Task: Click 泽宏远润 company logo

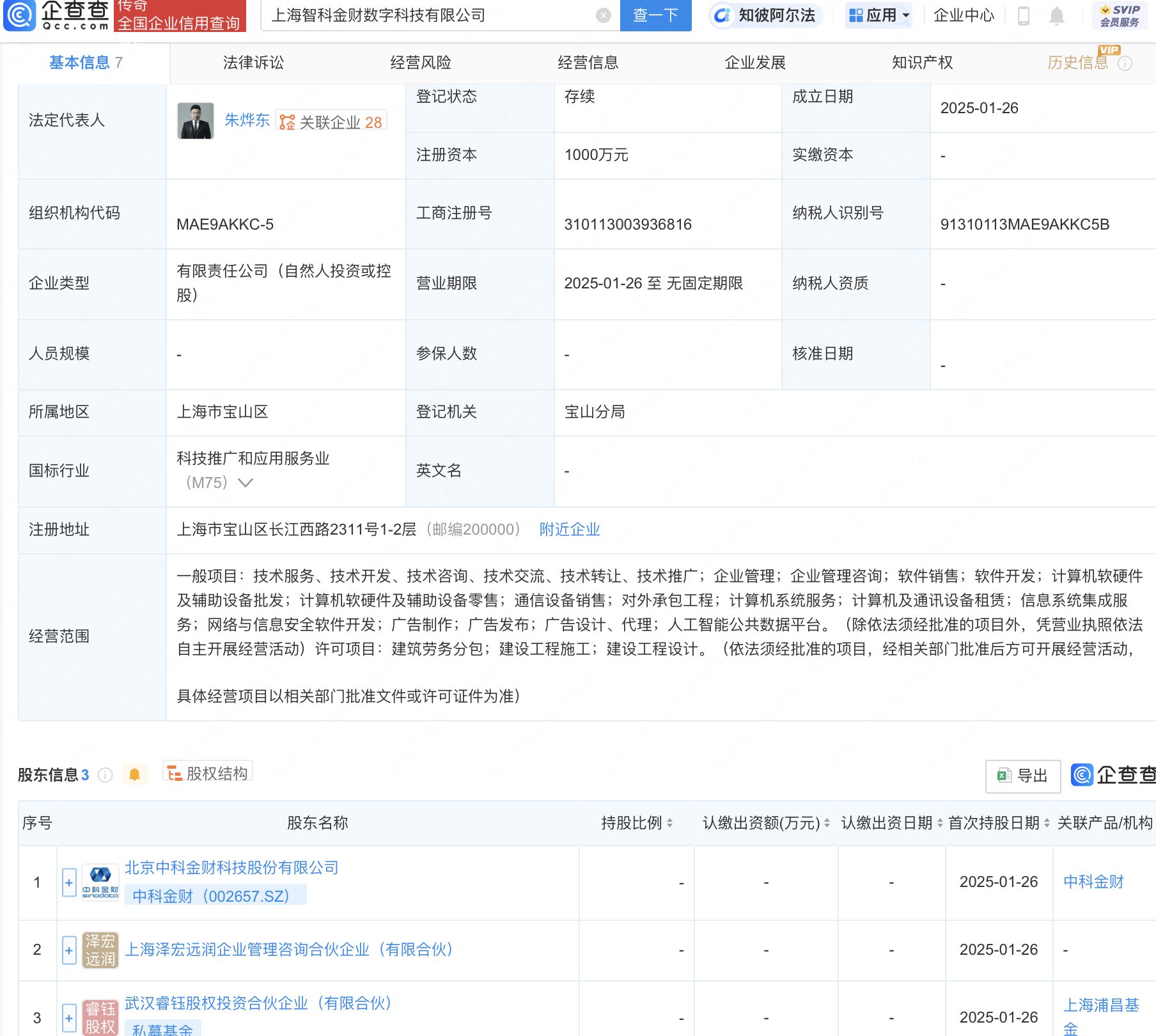Action: pyautogui.click(x=100, y=950)
